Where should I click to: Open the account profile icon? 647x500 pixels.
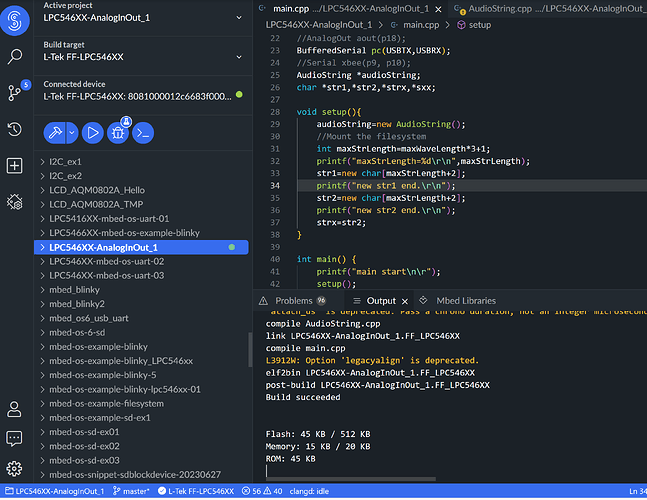14,409
